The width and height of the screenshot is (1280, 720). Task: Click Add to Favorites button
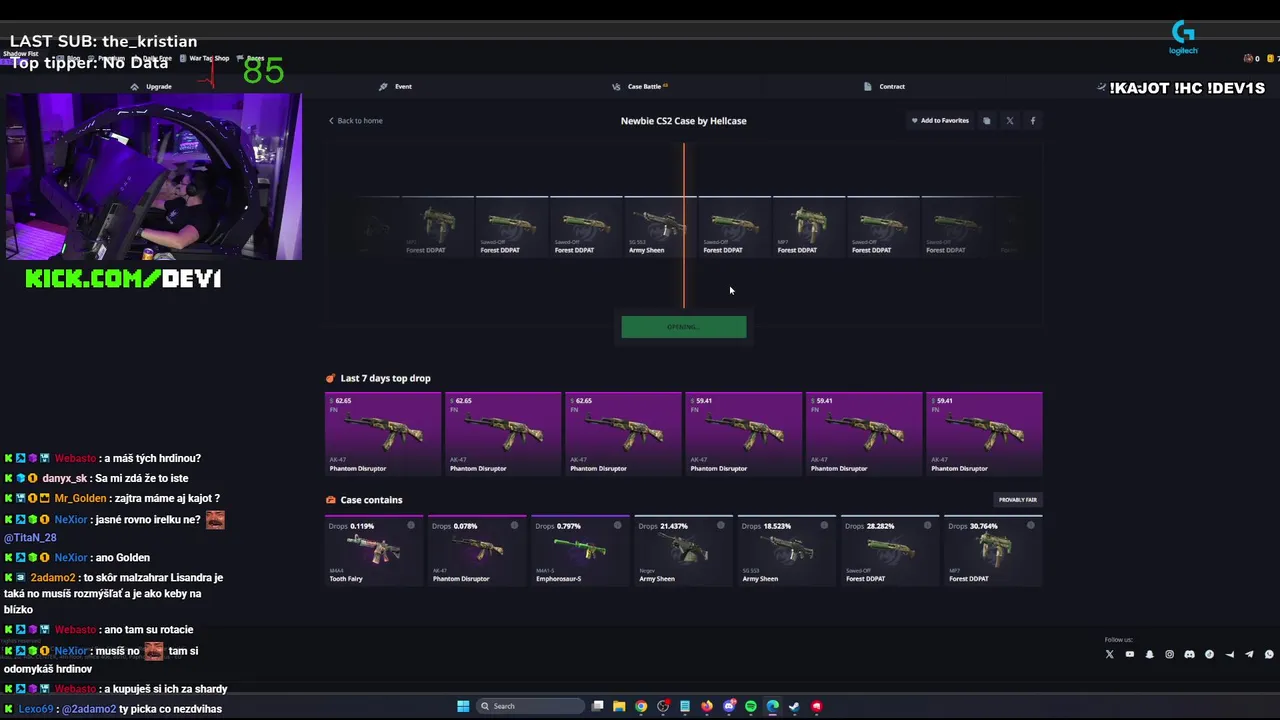coord(939,121)
